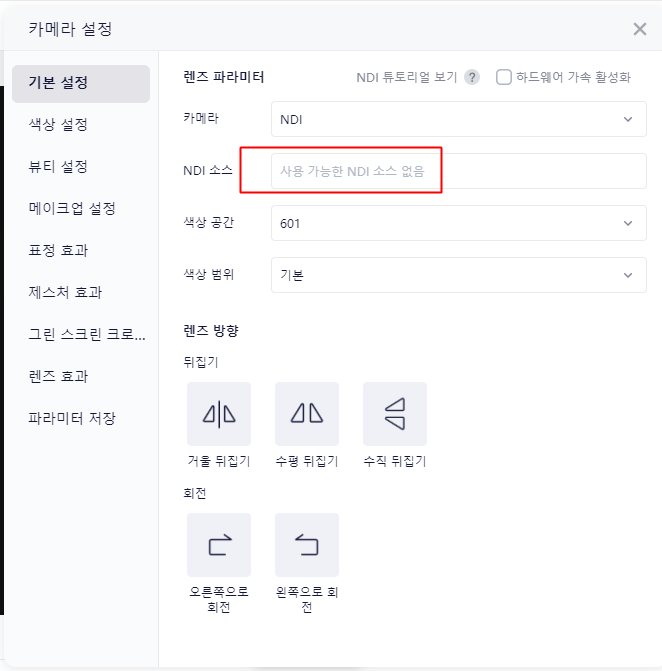The image size is (662, 671).
Task: Click the 수직 뒤집기 vertical flip icon
Action: 395,414
